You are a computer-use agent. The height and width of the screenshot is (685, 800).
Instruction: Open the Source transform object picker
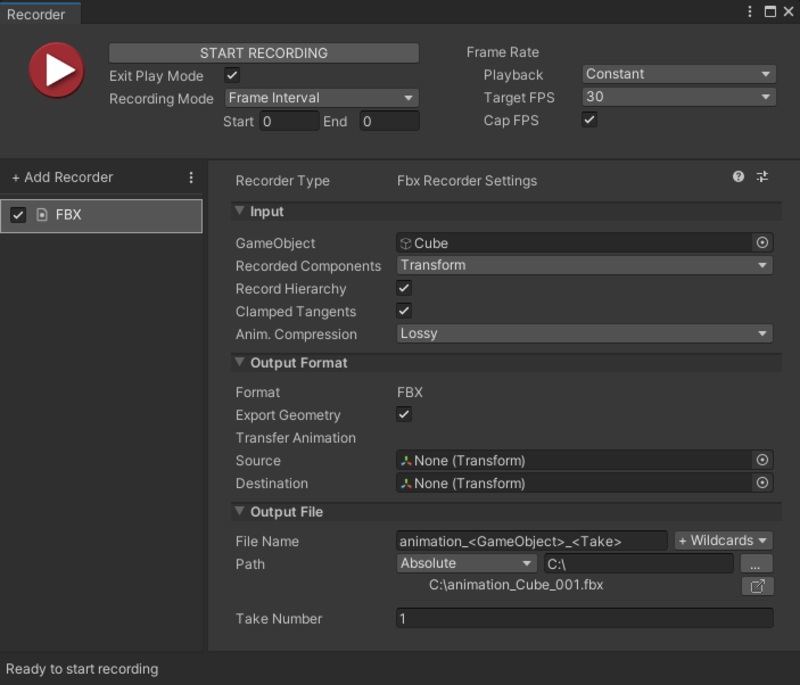click(762, 460)
